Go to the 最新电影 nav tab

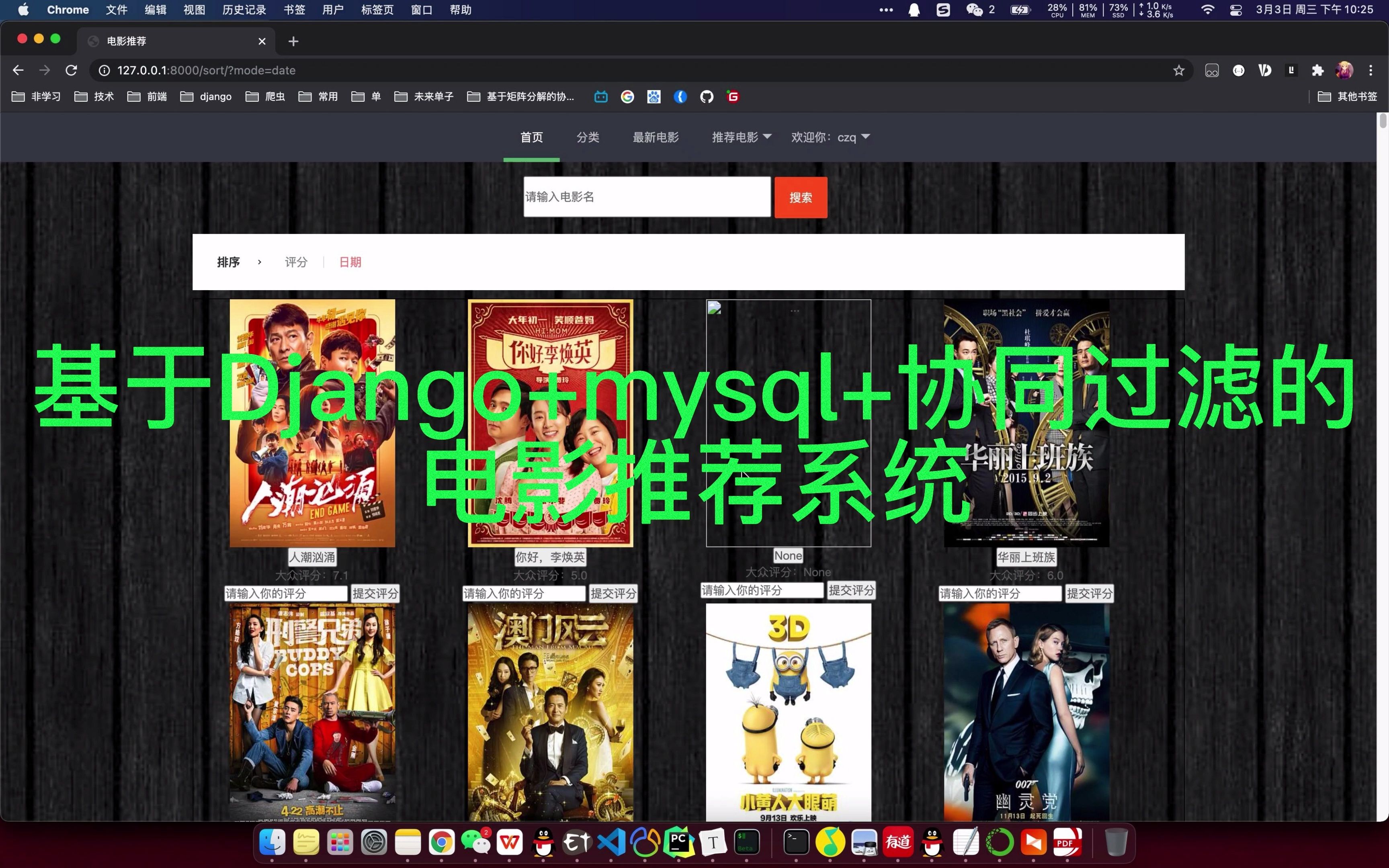[x=656, y=137]
